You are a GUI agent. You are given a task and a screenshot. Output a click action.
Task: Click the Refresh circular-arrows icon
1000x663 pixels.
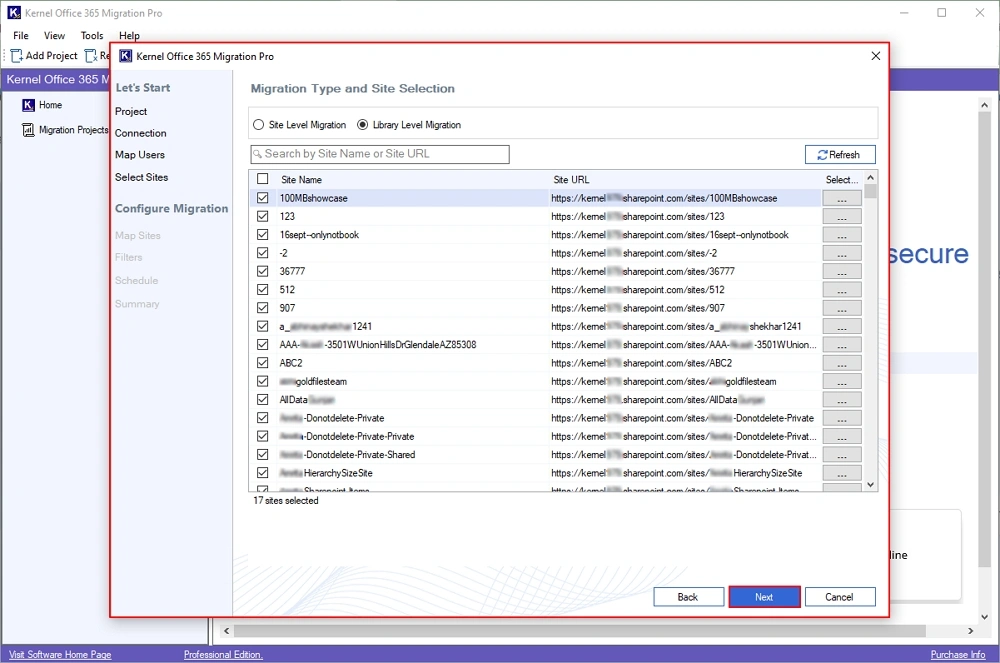tap(822, 154)
